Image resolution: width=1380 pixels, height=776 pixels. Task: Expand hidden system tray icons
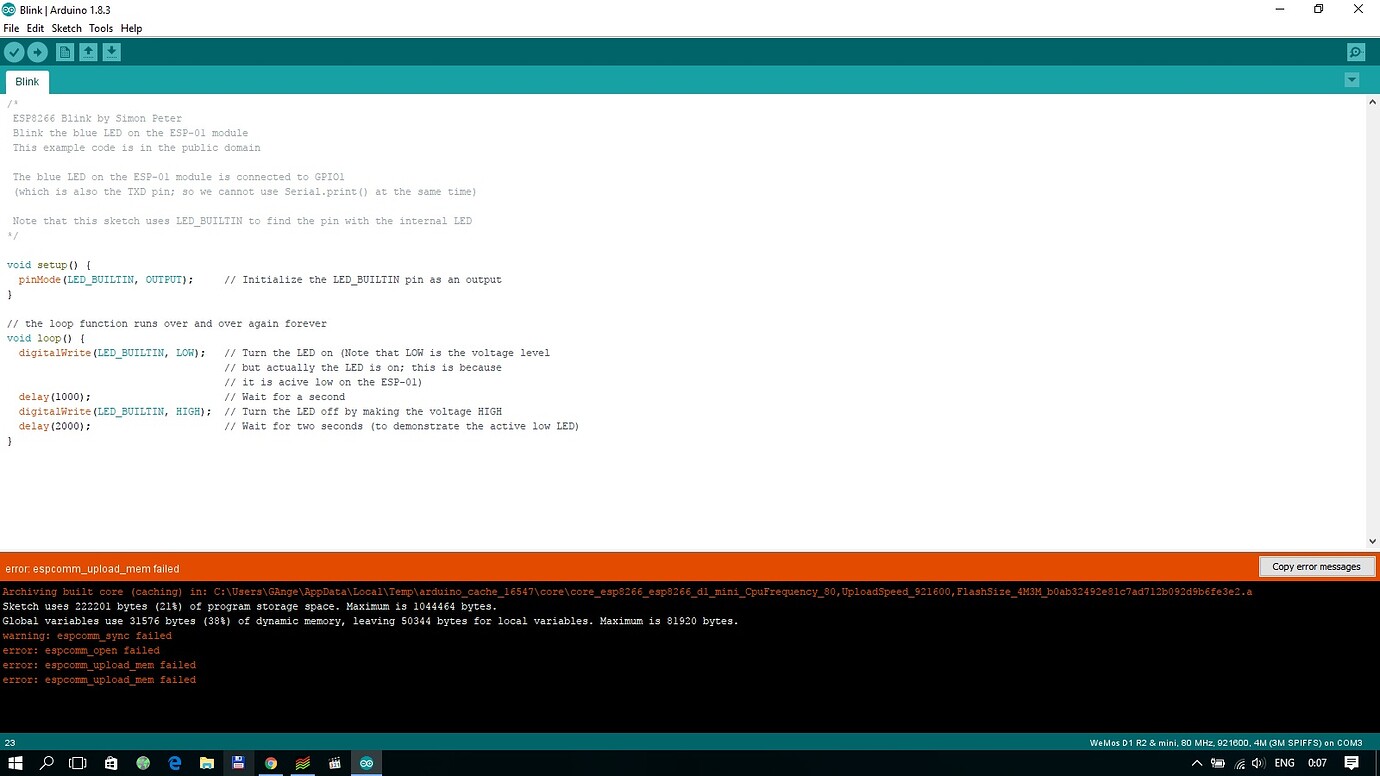[x=1197, y=762]
